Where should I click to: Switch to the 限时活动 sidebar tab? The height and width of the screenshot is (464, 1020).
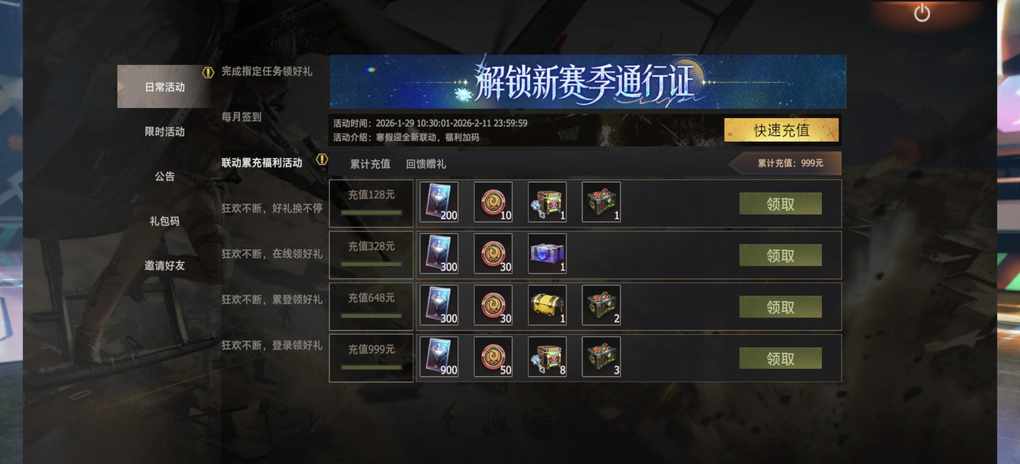(165, 131)
